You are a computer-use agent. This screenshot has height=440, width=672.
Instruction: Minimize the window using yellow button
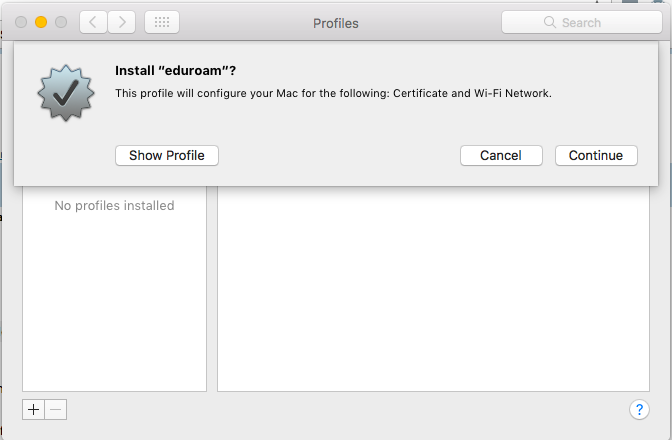pos(41,22)
